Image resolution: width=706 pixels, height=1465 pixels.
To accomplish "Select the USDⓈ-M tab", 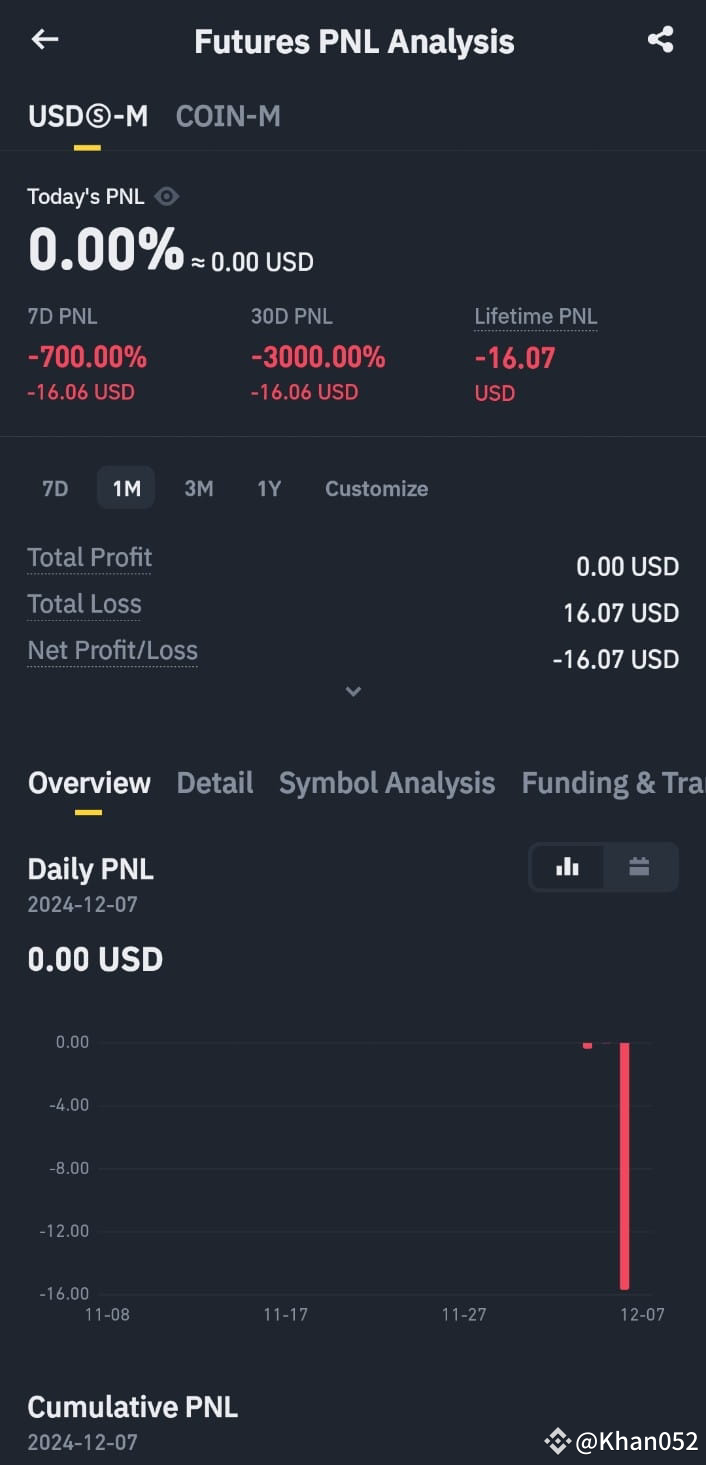I will point(88,117).
